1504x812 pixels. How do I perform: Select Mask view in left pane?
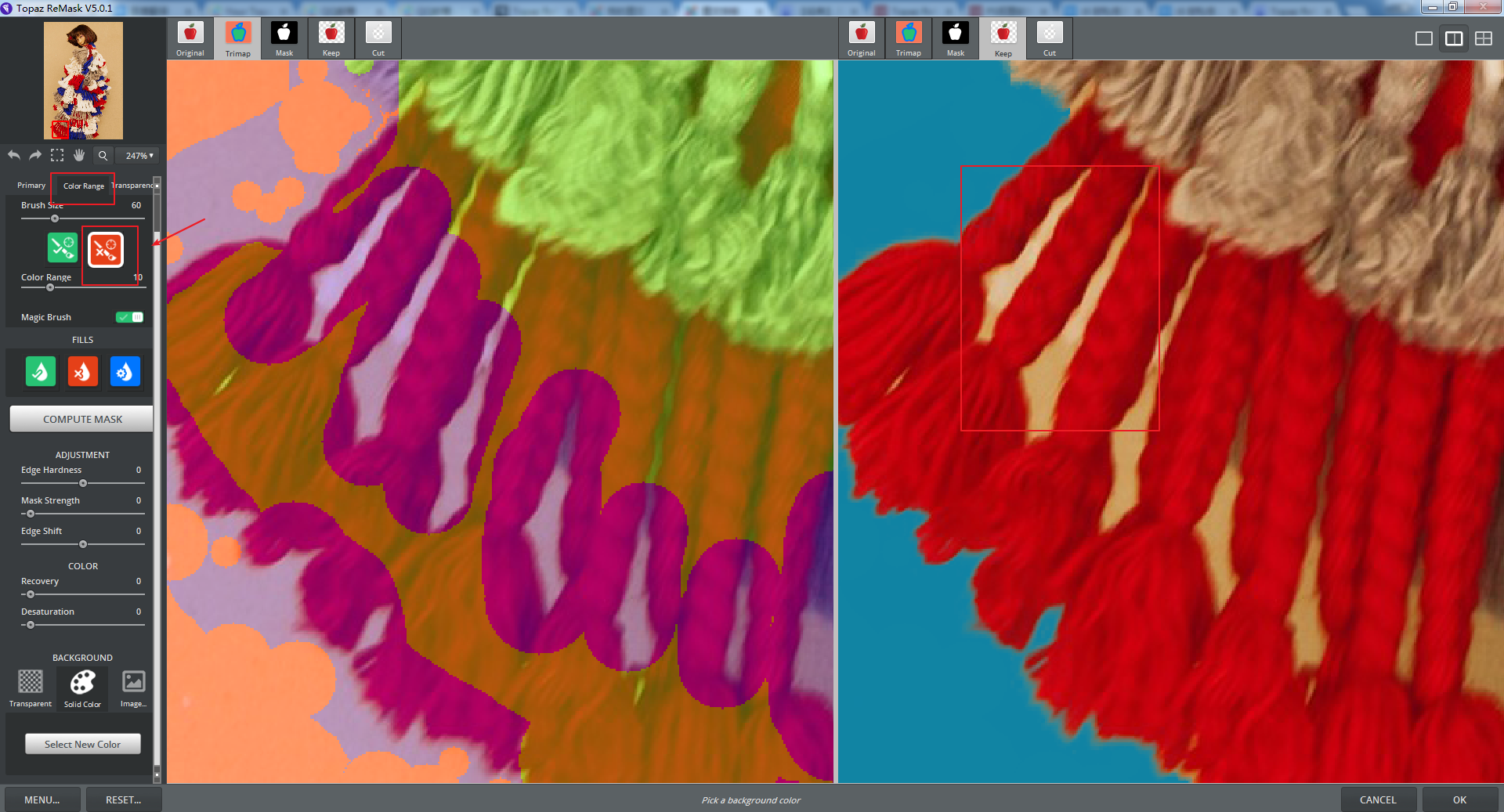coord(284,38)
